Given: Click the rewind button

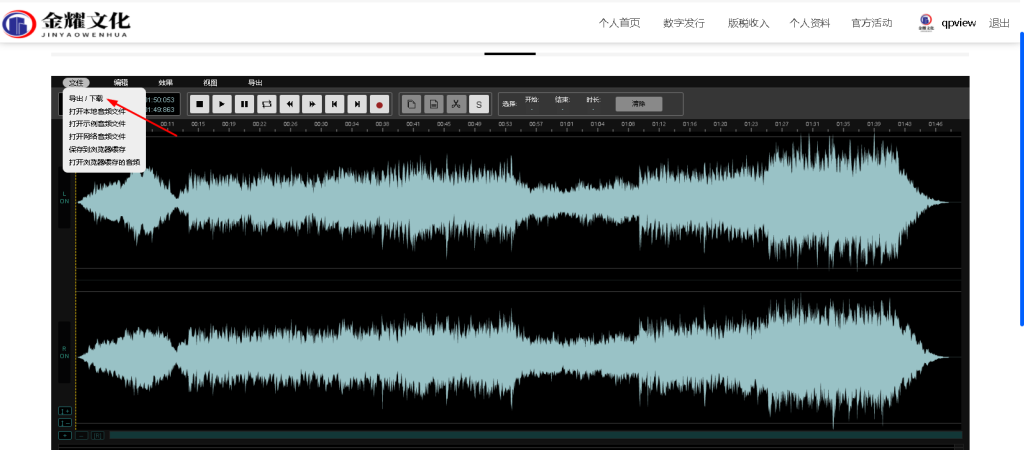Looking at the screenshot, I should tap(290, 104).
